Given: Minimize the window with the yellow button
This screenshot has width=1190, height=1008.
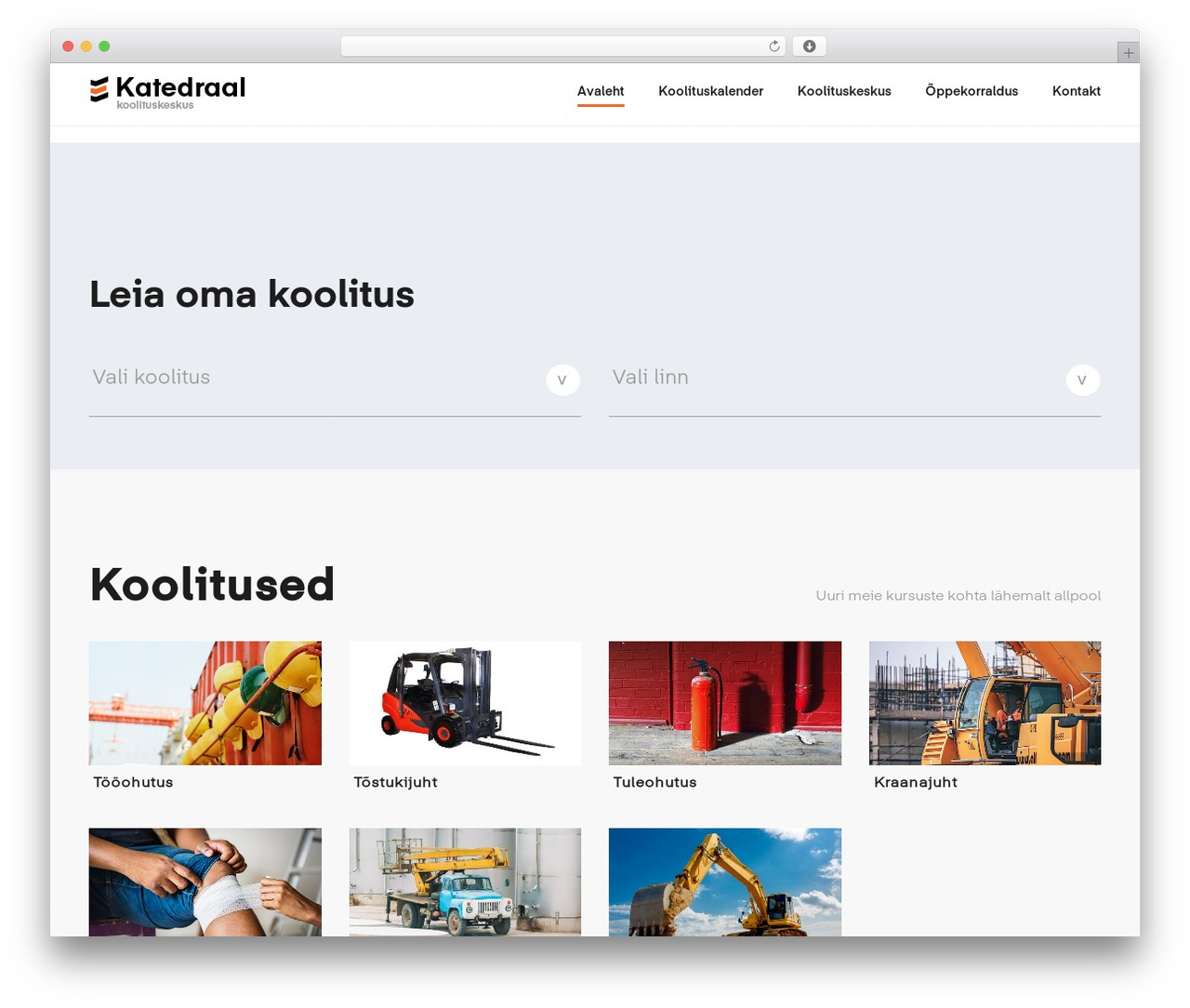Looking at the screenshot, I should [86, 46].
